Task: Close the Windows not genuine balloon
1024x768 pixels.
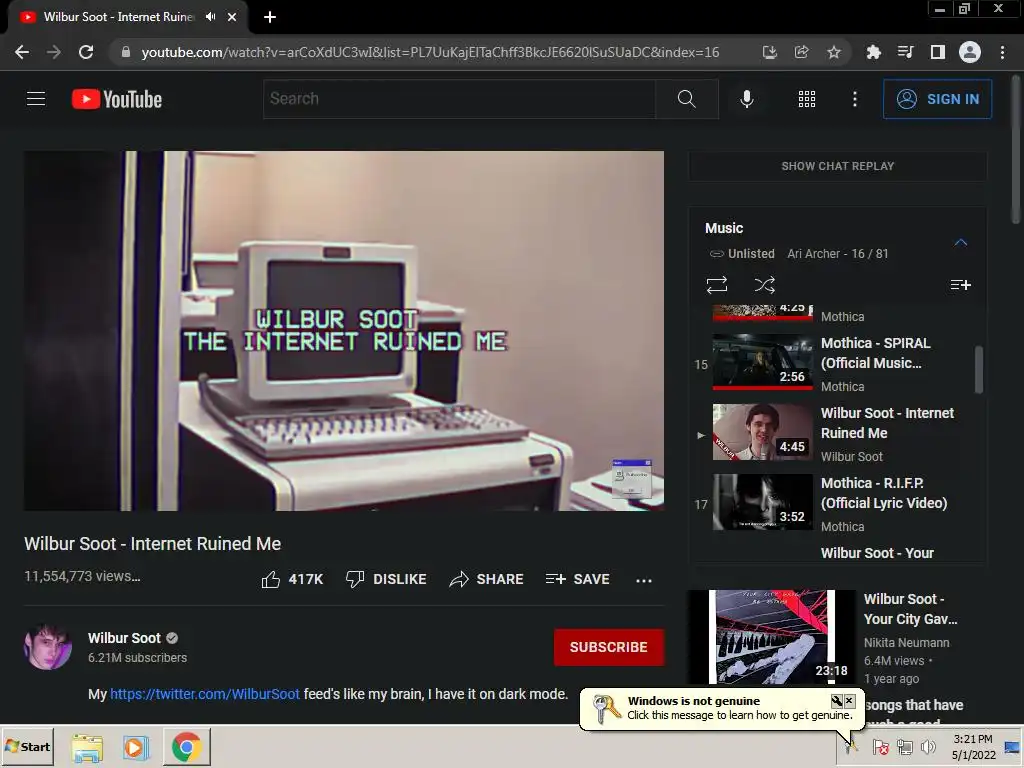Action: click(x=849, y=701)
